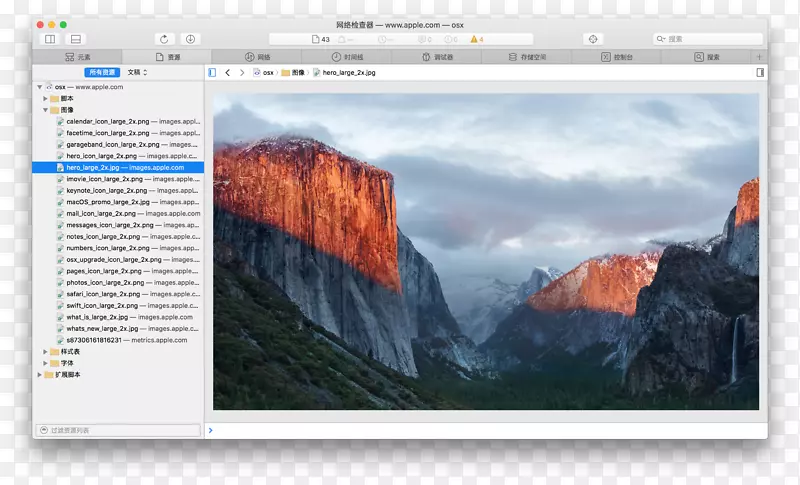800x485 pixels.
Task: Select swift_icon_large_2x.png resource
Action: coord(118,306)
